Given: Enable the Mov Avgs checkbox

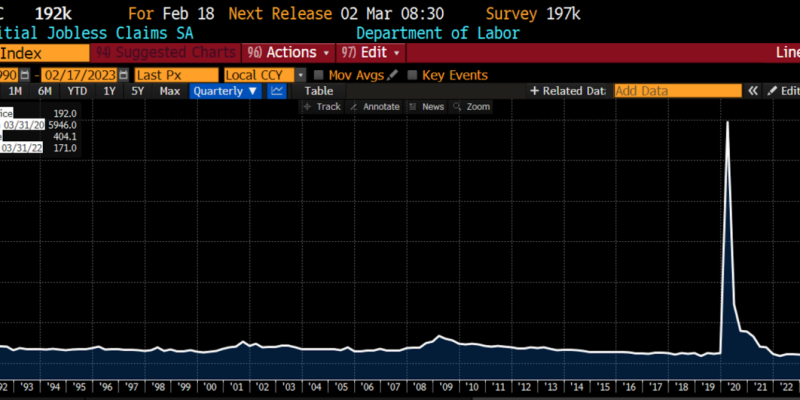Looking at the screenshot, I should tap(318, 75).
